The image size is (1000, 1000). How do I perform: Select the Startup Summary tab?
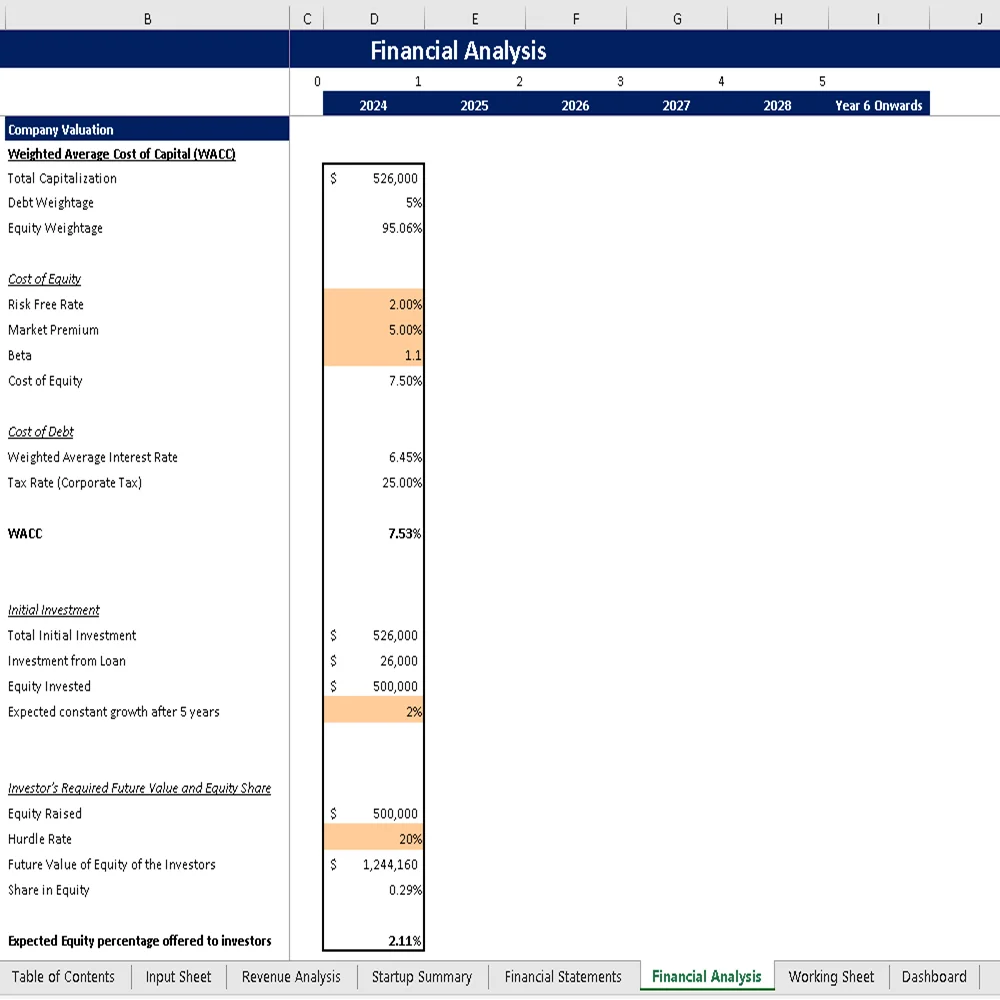(x=422, y=977)
